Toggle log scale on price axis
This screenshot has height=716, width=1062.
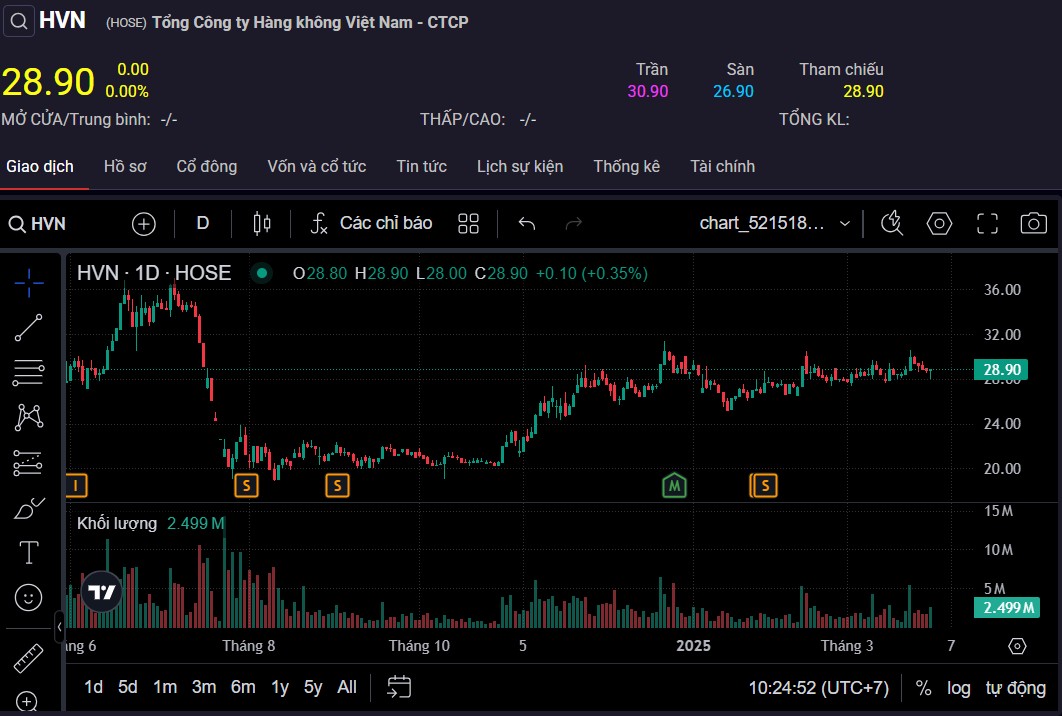tap(959, 688)
